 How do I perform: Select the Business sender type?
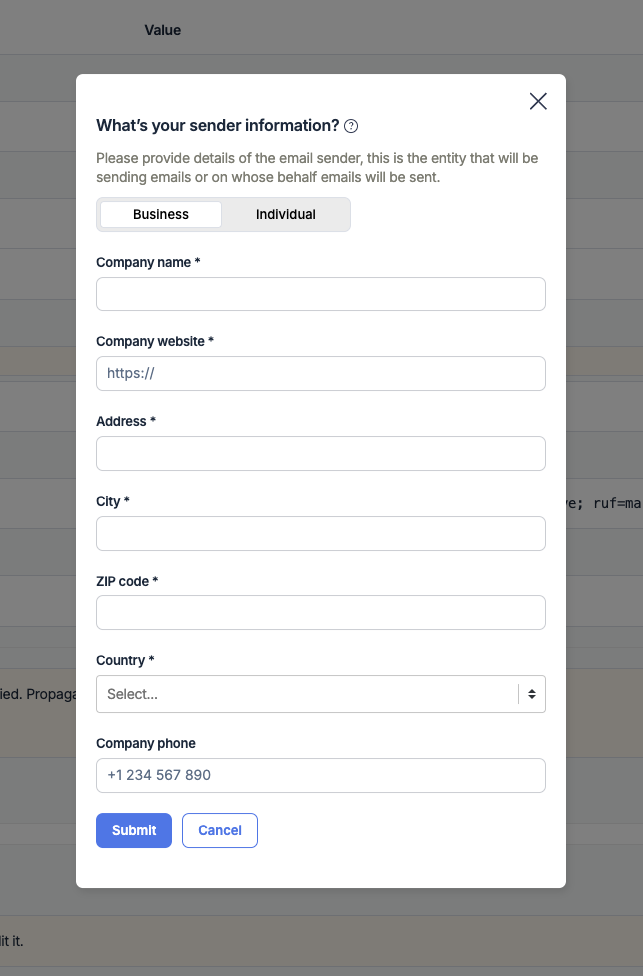tap(160, 214)
